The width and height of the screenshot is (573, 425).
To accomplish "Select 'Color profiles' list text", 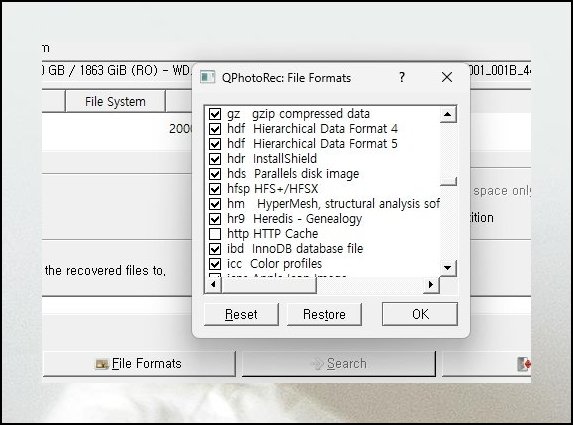I will 286,263.
